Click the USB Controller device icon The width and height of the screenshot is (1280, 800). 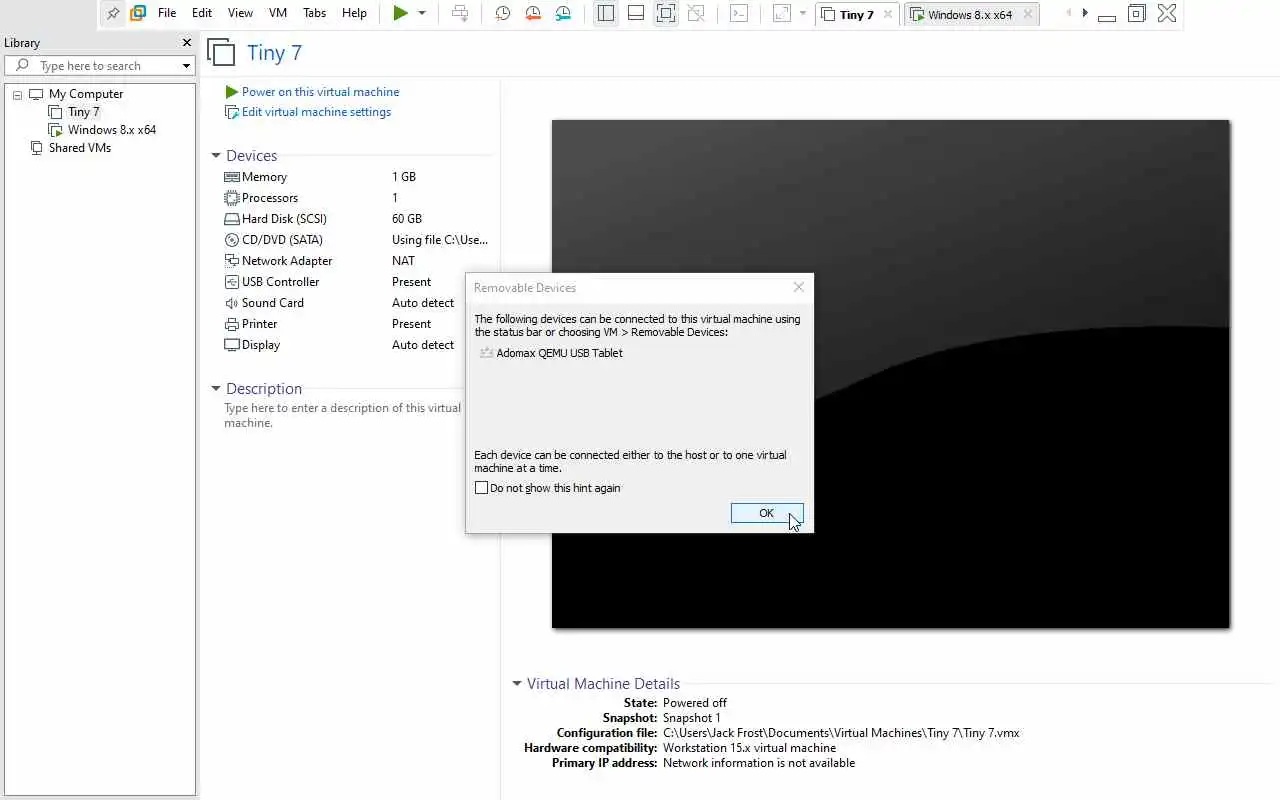(x=232, y=282)
